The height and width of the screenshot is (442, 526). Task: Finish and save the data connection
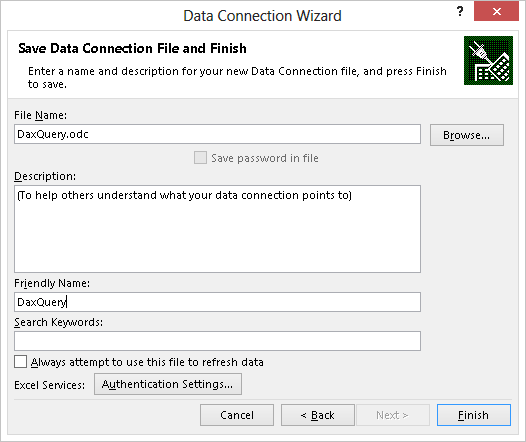point(474,415)
